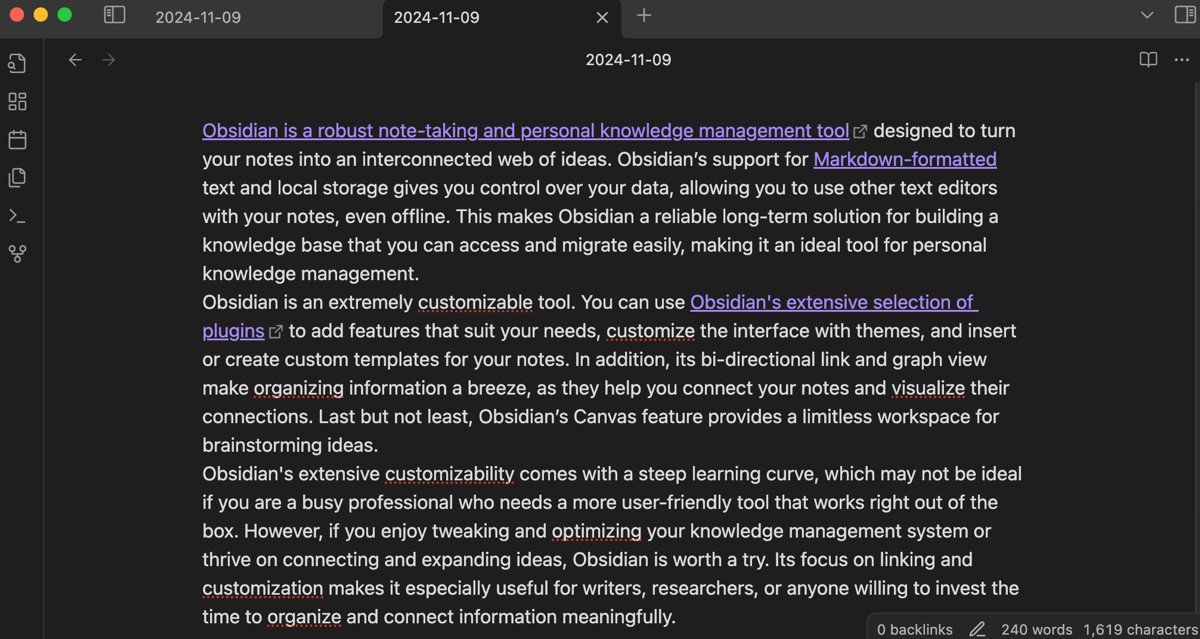Close the active 2024-11-09 tab
Image resolution: width=1200 pixels, height=639 pixels.
(602, 17)
